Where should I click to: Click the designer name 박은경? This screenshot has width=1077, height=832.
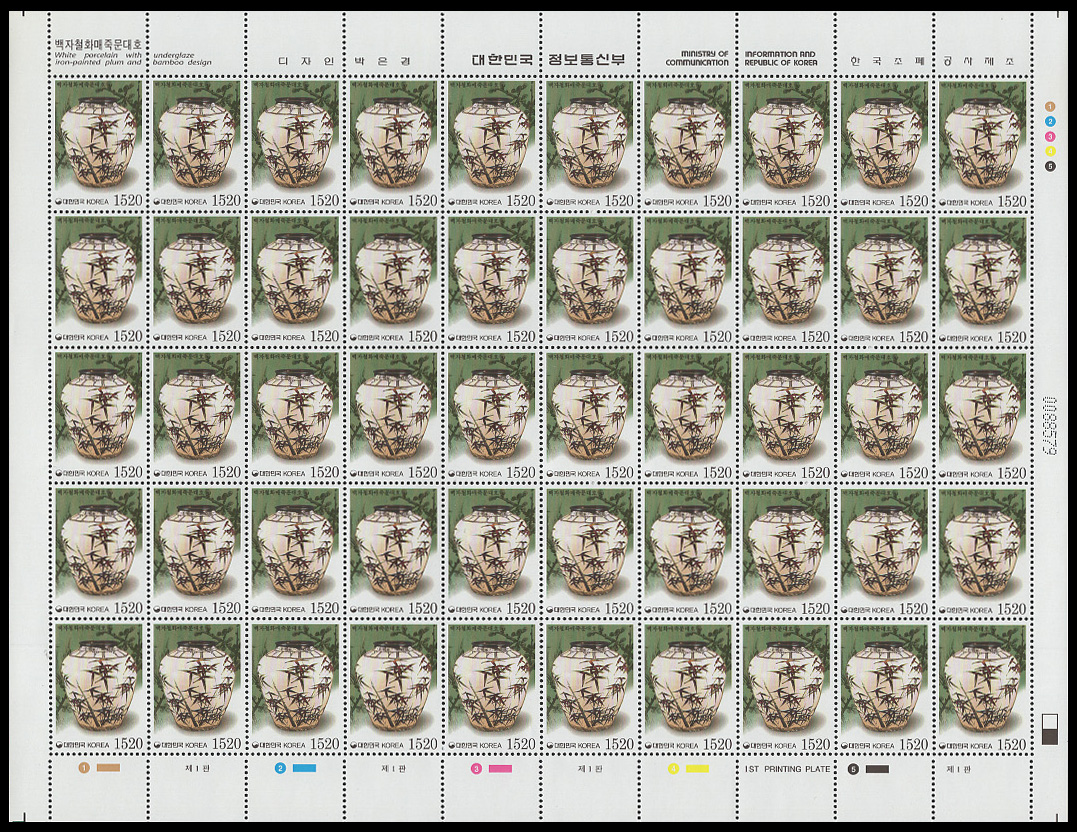coord(383,61)
